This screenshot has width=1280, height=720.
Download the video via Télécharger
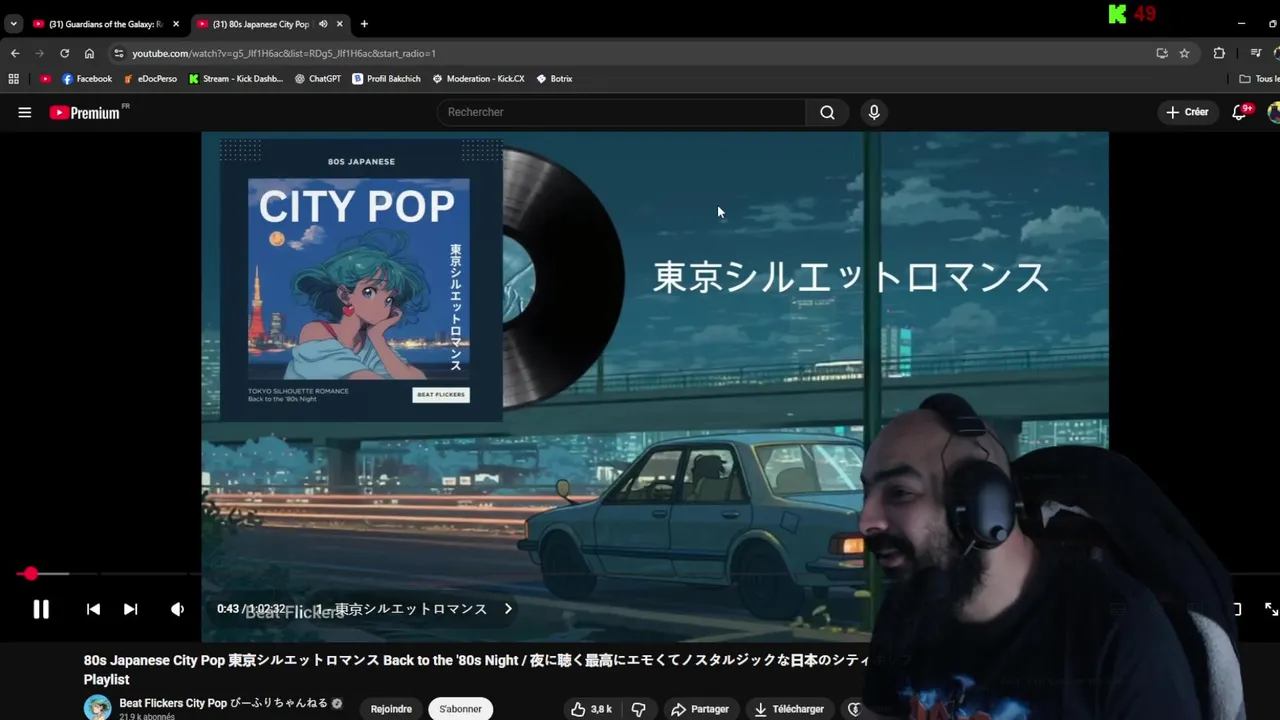790,709
